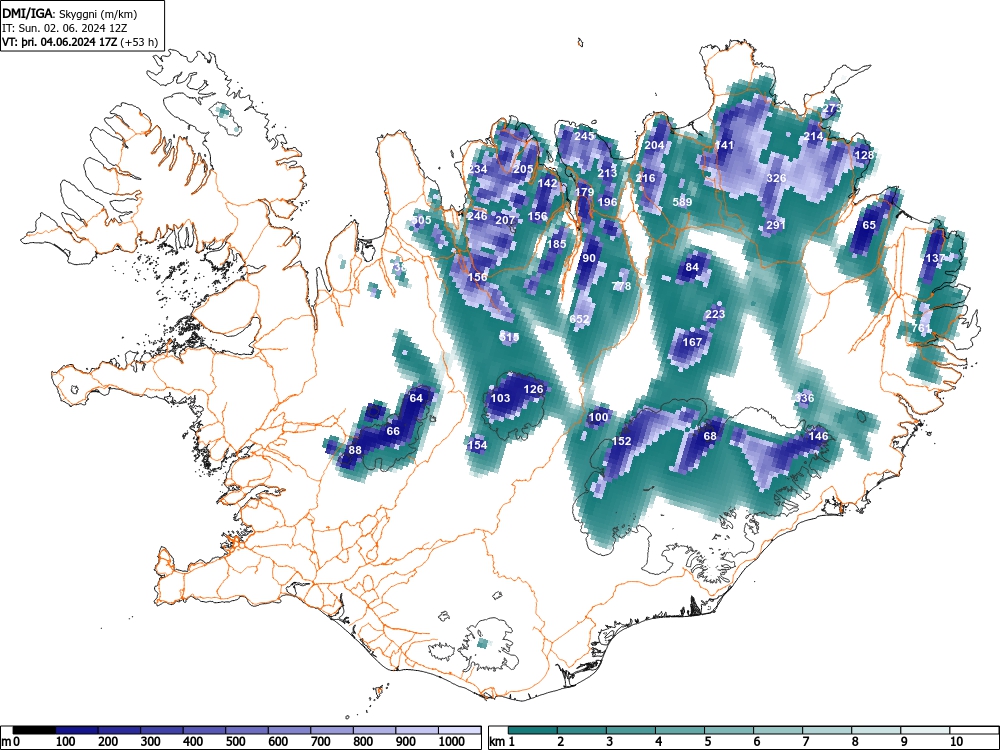The width and height of the screenshot is (1000, 750).
Task: Click visibility value 245 on the north coast
Action: [x=584, y=136]
